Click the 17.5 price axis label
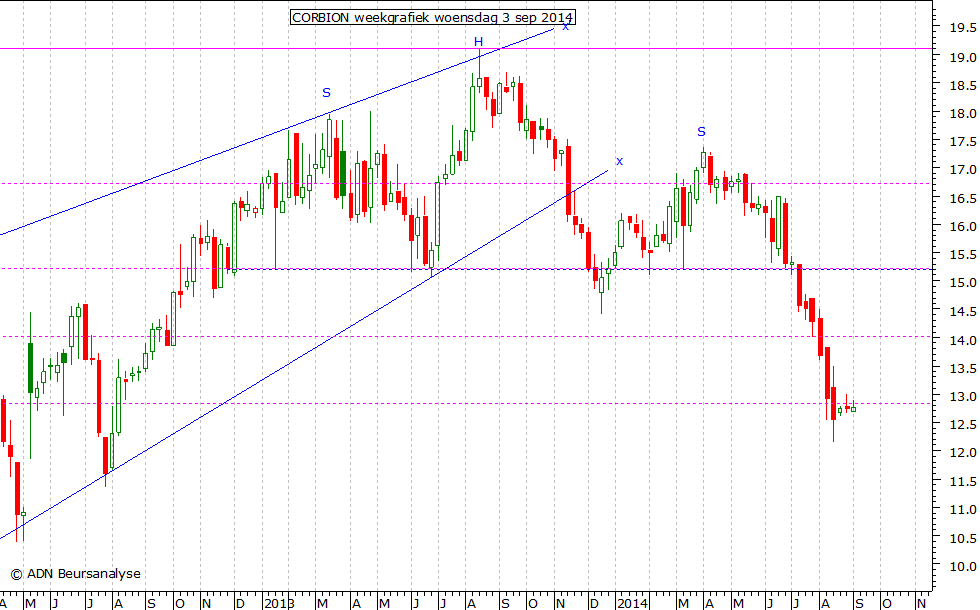The width and height of the screenshot is (980, 610). coord(963,142)
